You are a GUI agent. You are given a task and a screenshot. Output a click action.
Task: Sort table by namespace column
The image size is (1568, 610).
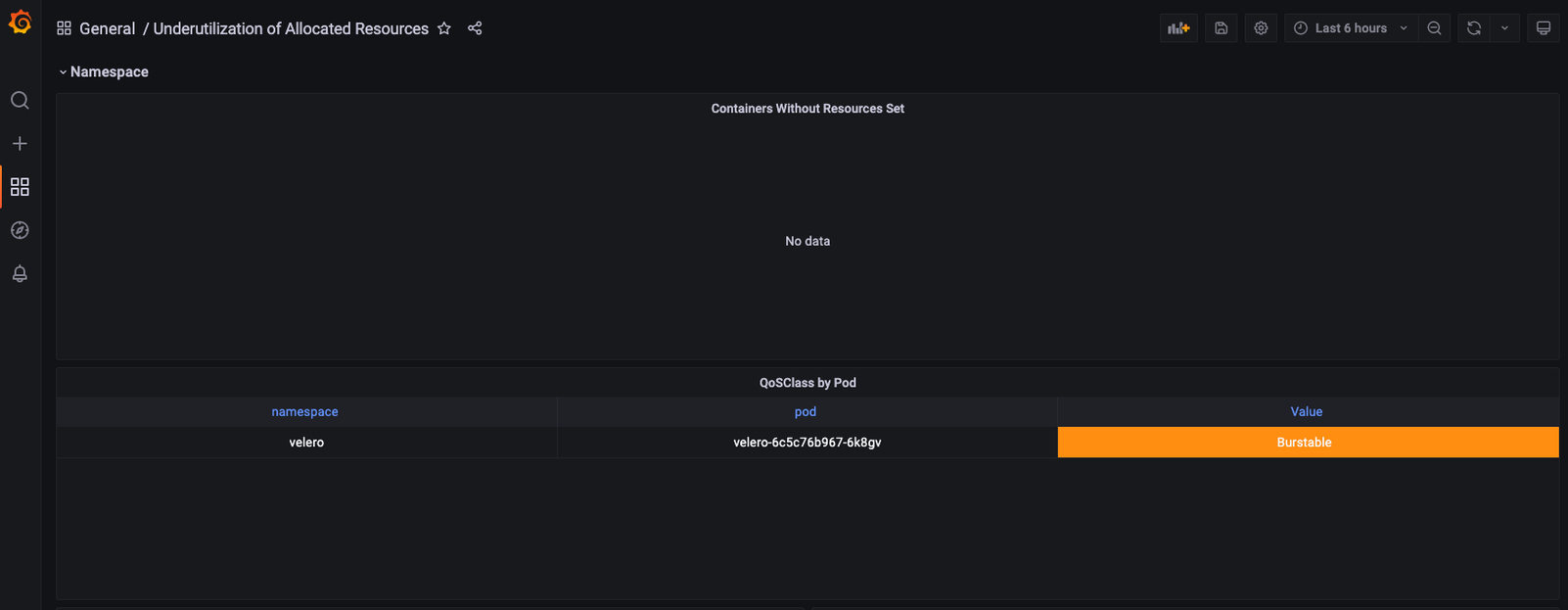coord(305,412)
